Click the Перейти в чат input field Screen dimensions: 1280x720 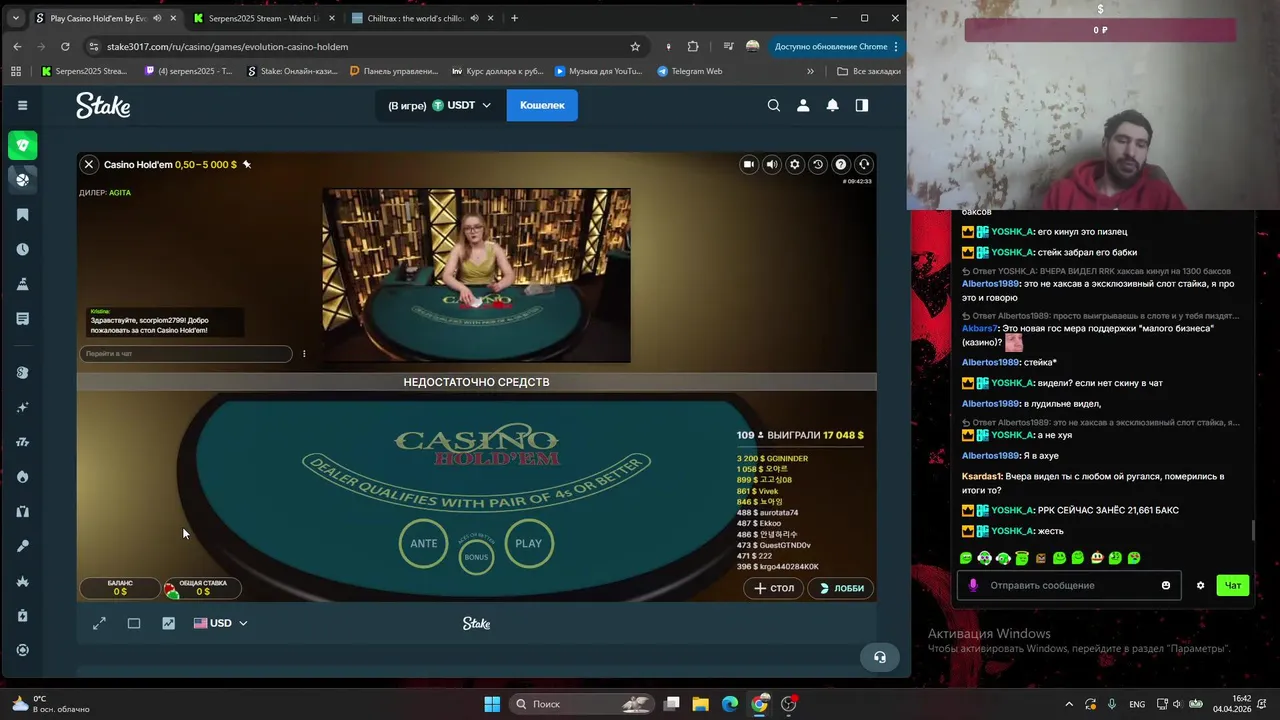point(186,353)
